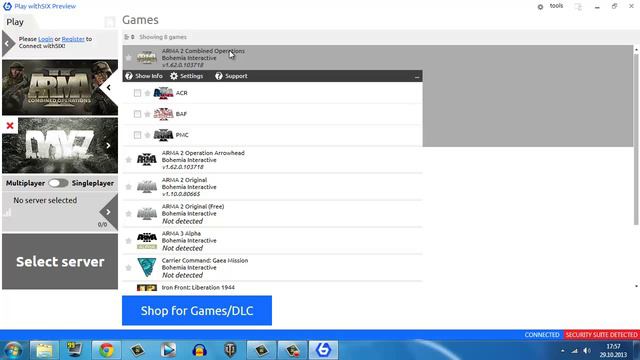Click the volume icon in system tray
This screenshot has height=360, width=640.
tap(587, 351)
